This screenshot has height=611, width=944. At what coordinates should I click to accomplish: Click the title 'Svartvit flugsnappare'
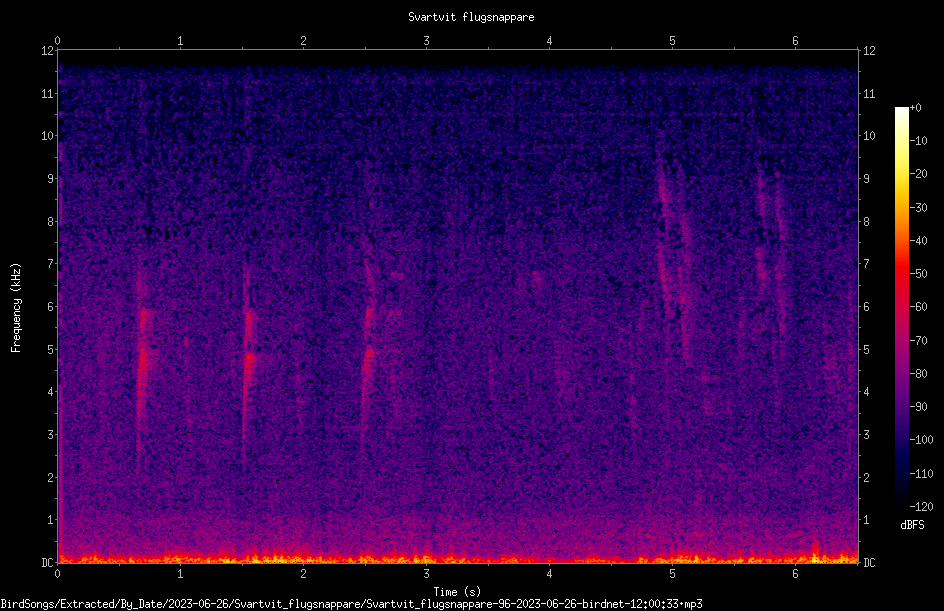[471, 17]
